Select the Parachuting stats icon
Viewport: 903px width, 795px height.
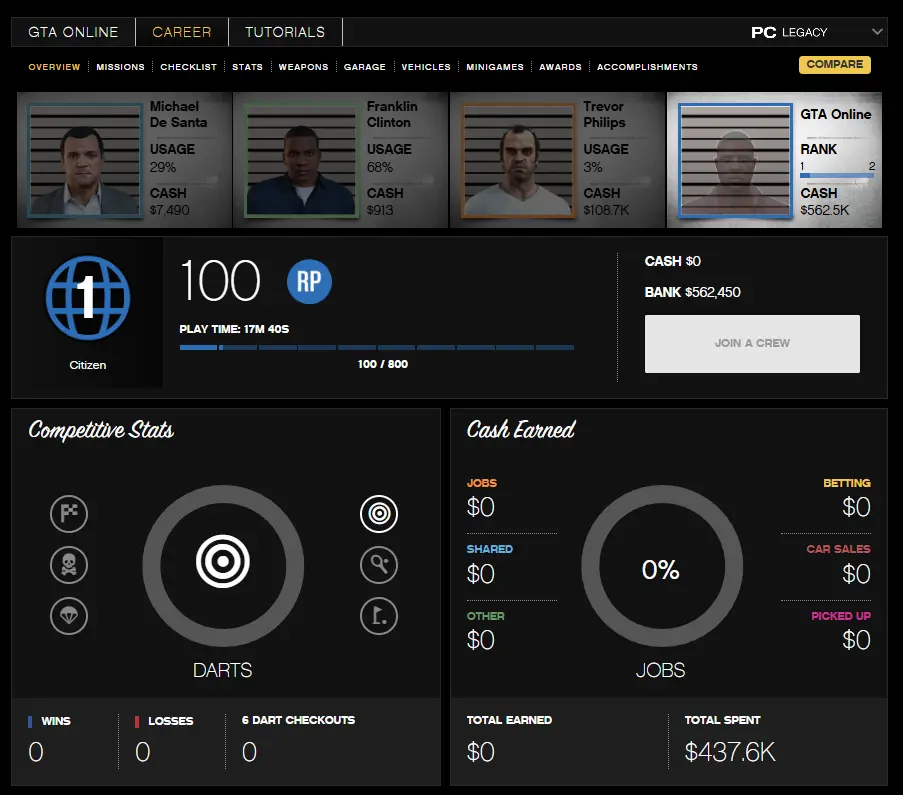click(69, 617)
